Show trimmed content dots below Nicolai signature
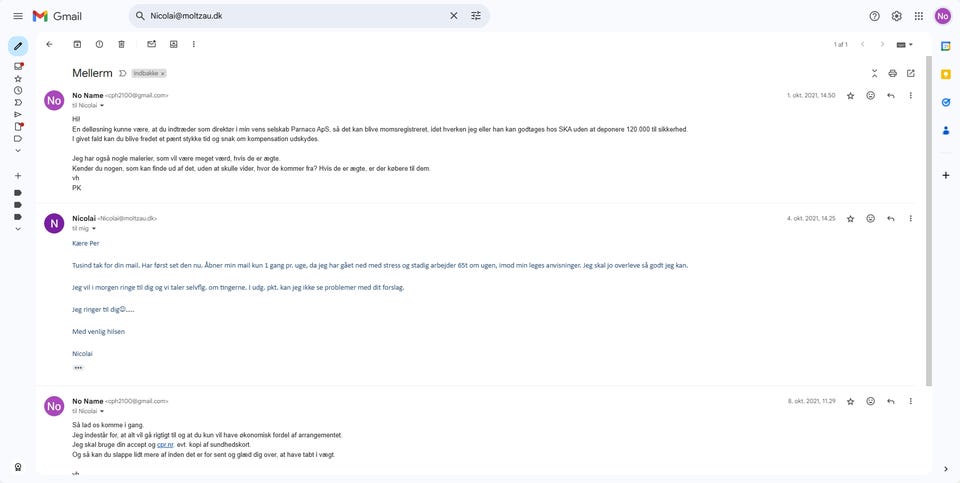960x483 pixels. click(78, 368)
